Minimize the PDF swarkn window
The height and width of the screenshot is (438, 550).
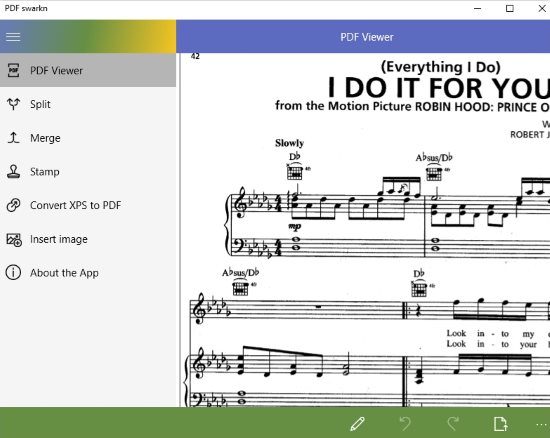[478, 8]
